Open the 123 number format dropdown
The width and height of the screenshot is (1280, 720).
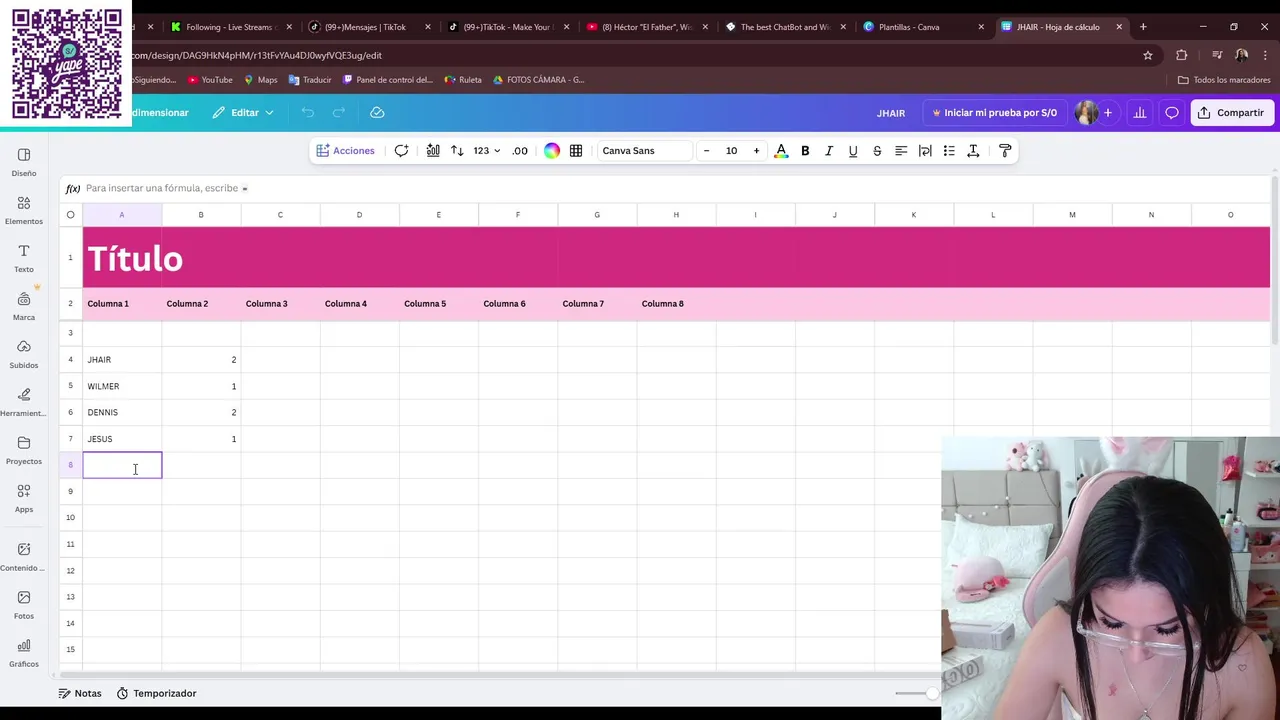click(x=487, y=151)
